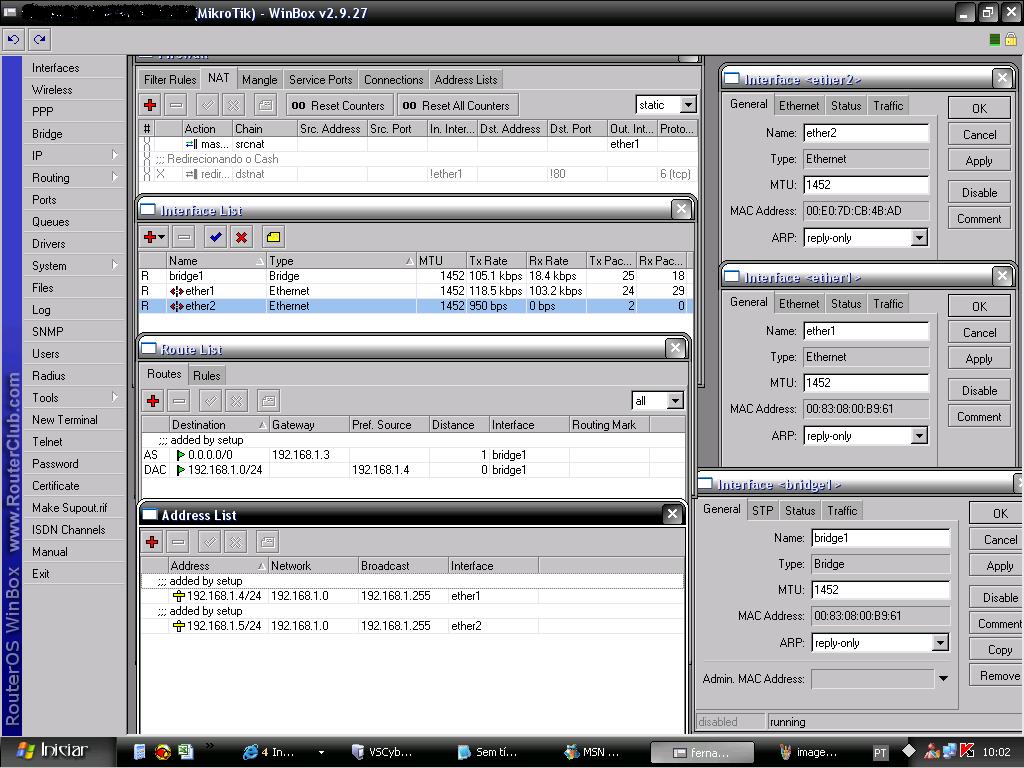1024x768 pixels.
Task: Click the MTU field in ether2 window
Action: pos(866,185)
